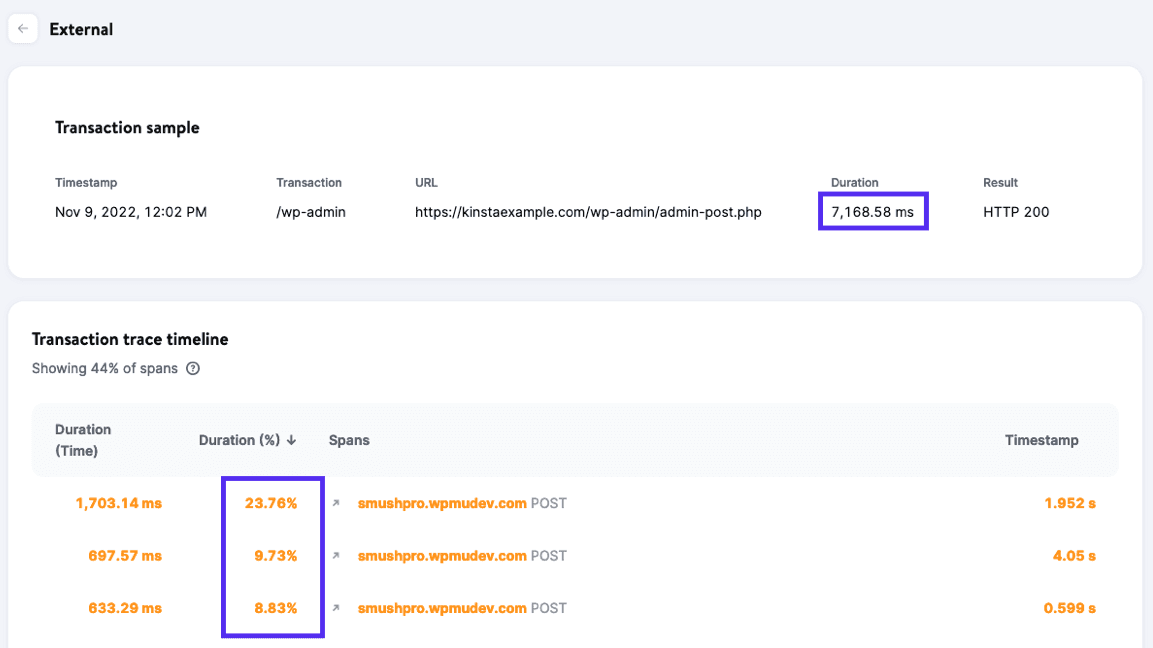Click the external link arrow on the second POST span

click(x=335, y=555)
